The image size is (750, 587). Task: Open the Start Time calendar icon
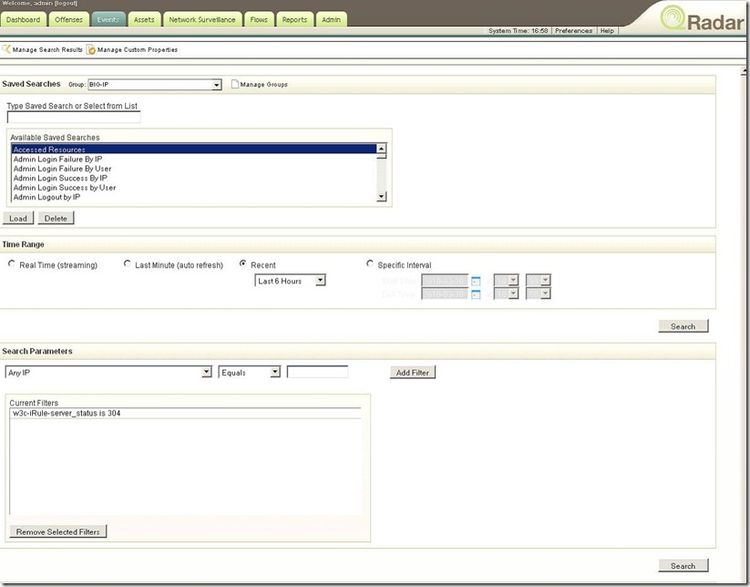475,281
